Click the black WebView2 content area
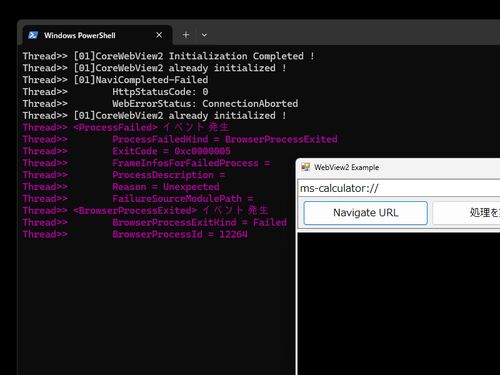500x375 pixels. (x=399, y=304)
